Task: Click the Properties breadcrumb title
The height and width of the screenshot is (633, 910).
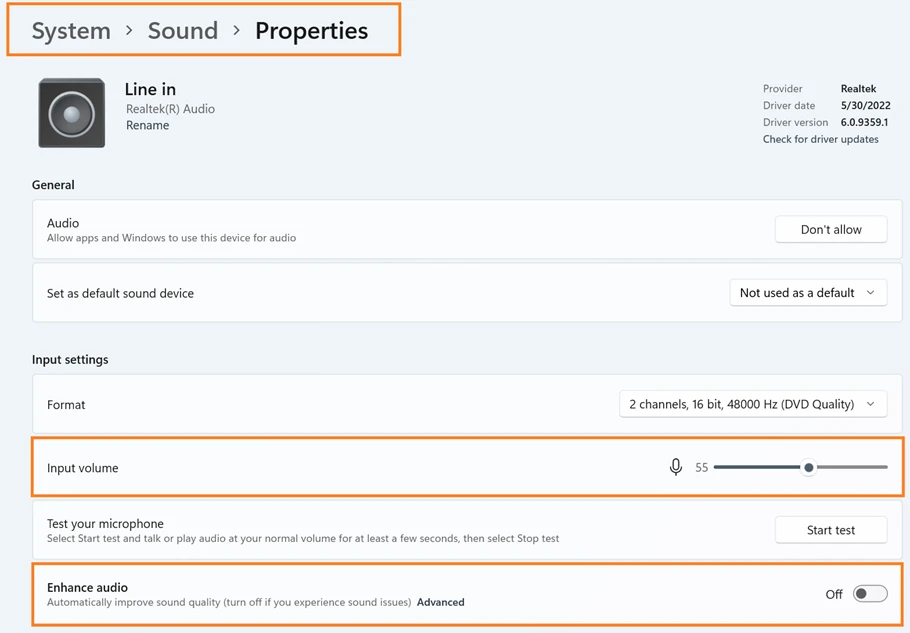Action: coord(311,31)
